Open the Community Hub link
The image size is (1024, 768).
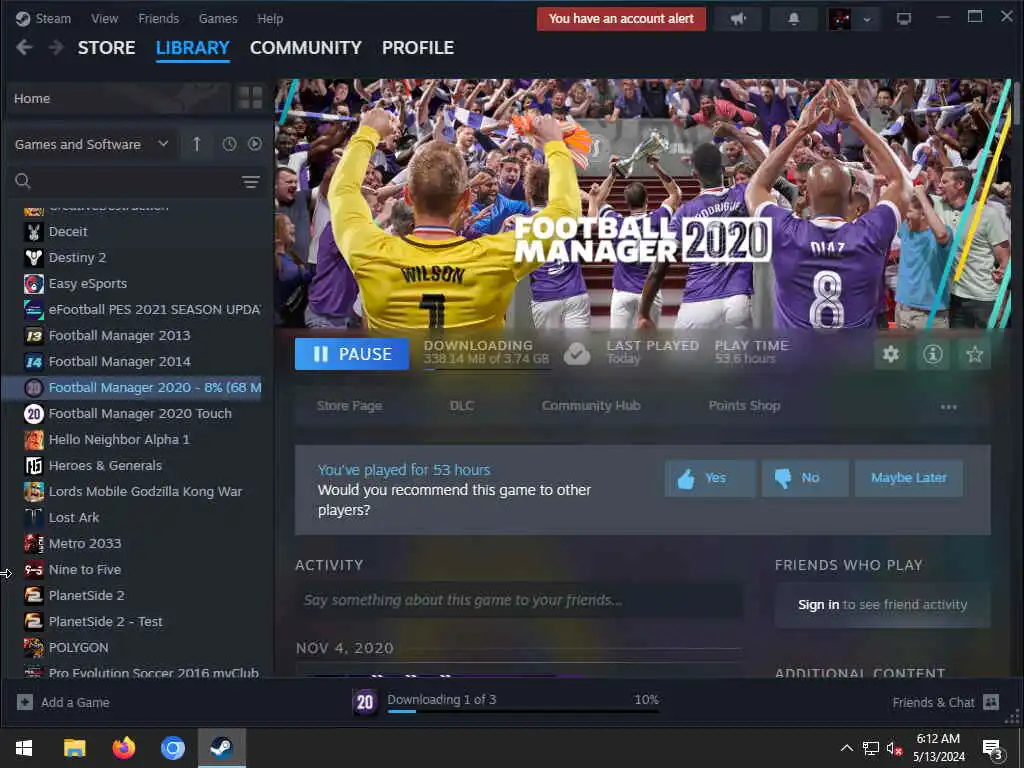pos(591,406)
